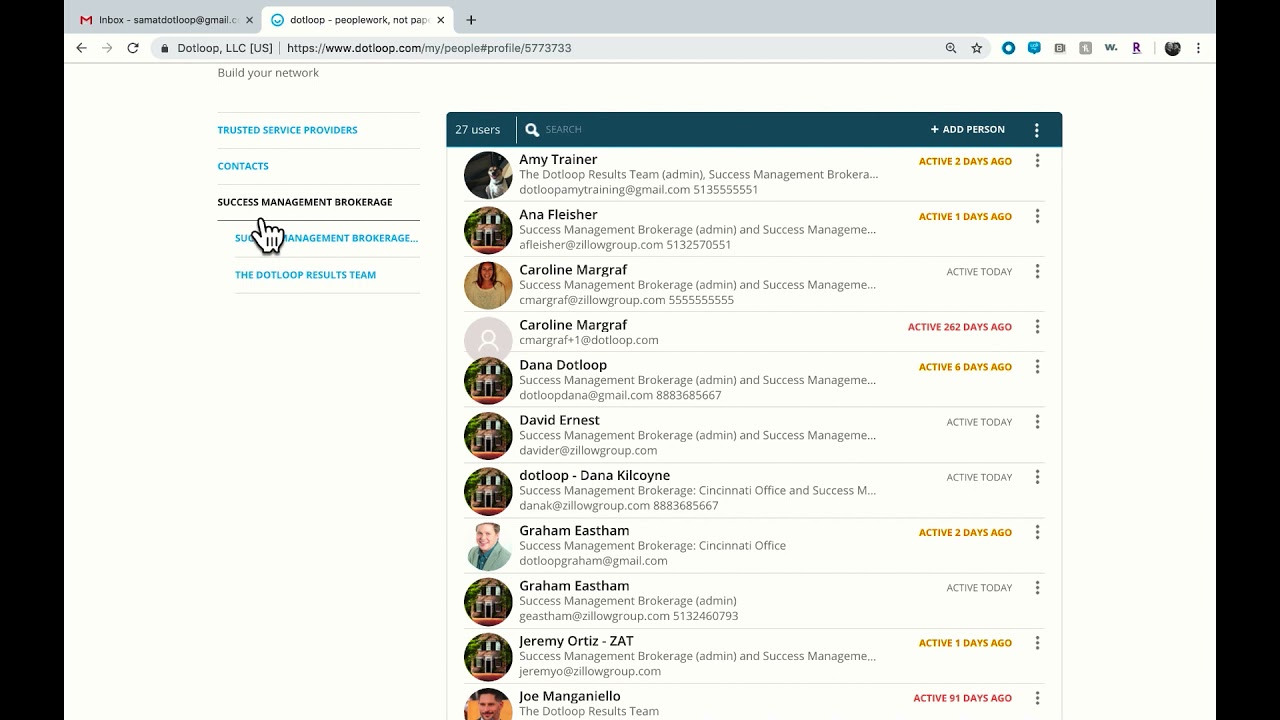Image resolution: width=1280 pixels, height=720 pixels.
Task: Open options menu for Jeremy Ortiz - ZAT
Action: [1037, 643]
